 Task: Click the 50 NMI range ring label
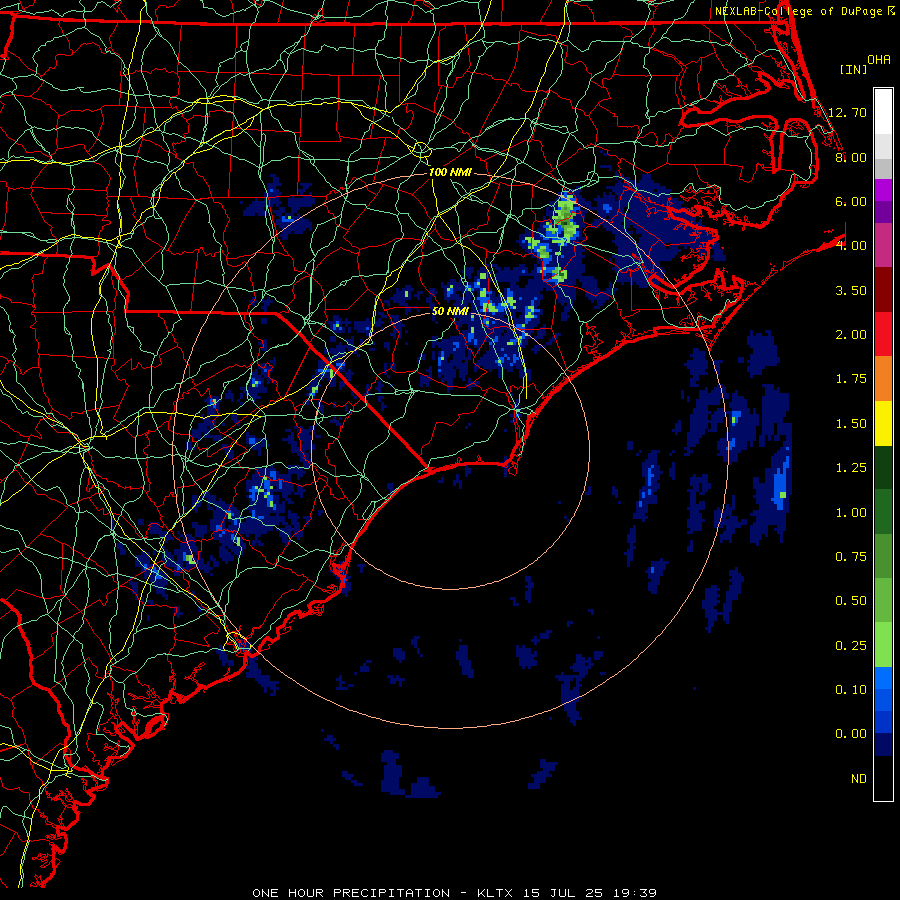click(450, 311)
